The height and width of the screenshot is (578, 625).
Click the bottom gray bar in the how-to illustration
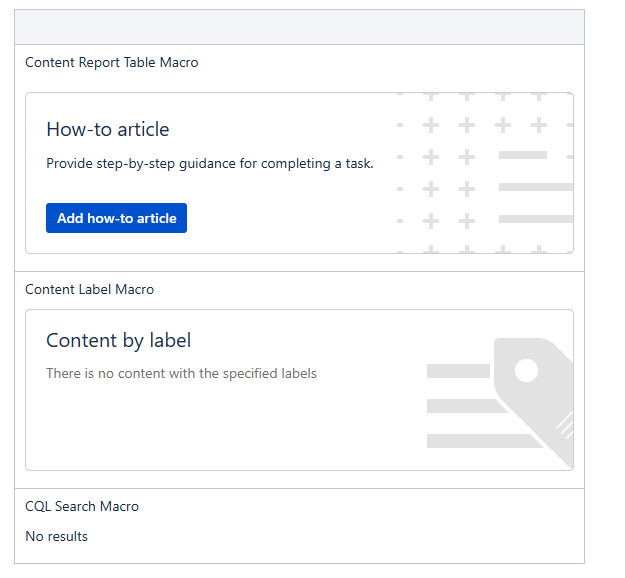click(535, 219)
